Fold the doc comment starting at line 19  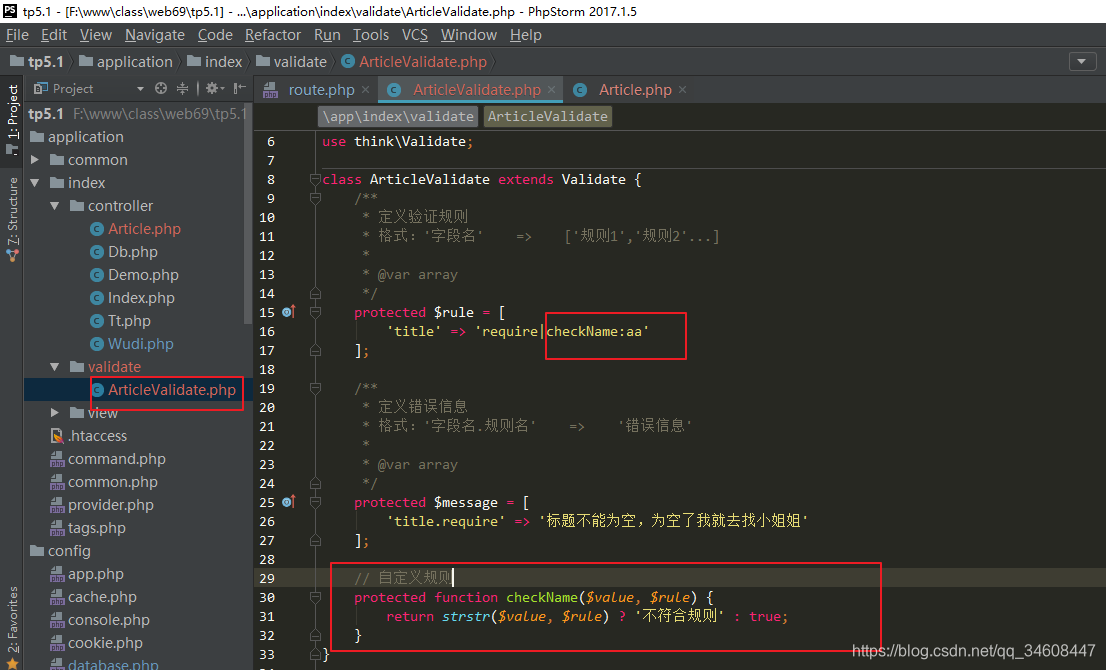pos(315,388)
